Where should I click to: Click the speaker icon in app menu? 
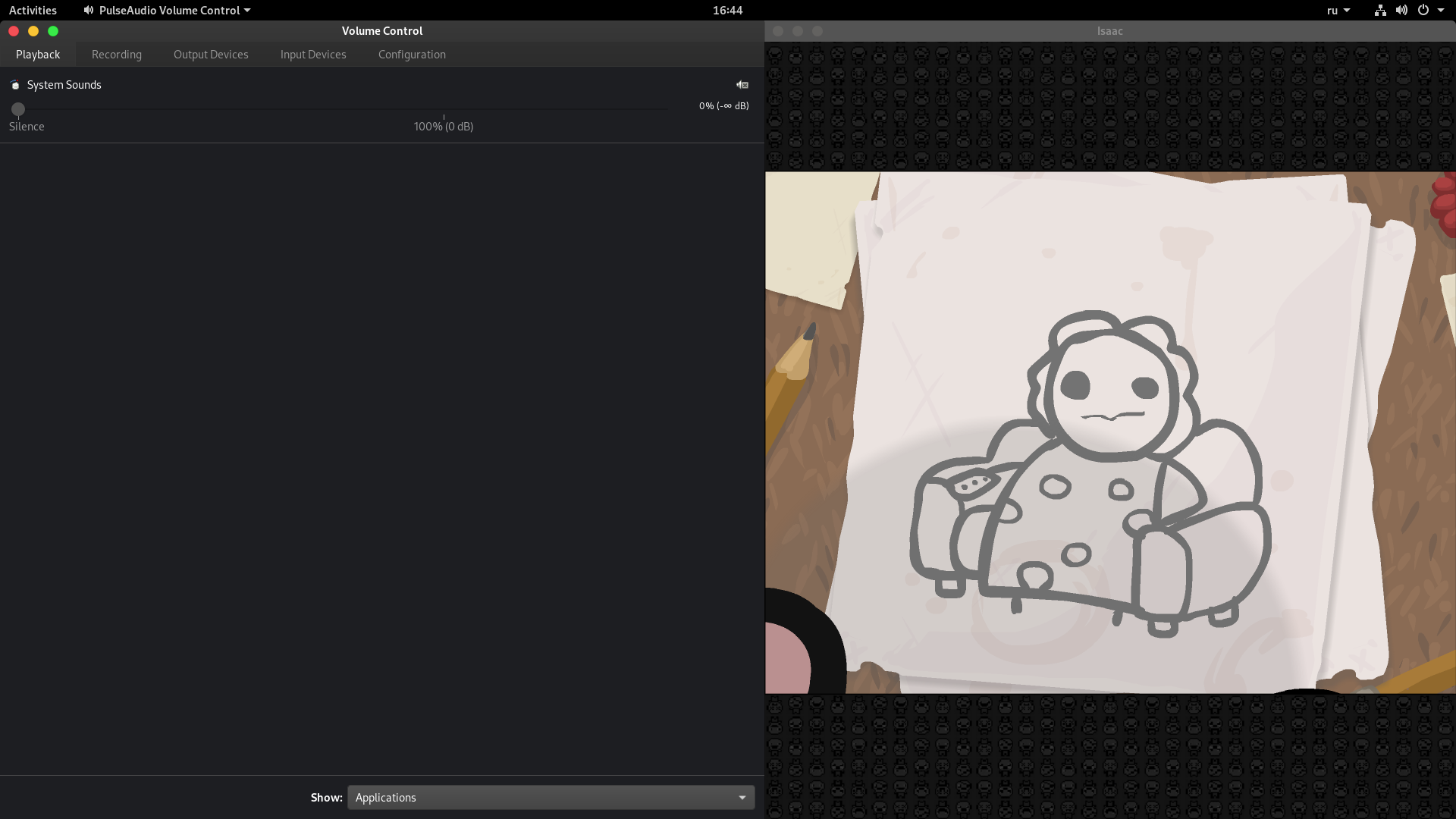click(x=89, y=10)
